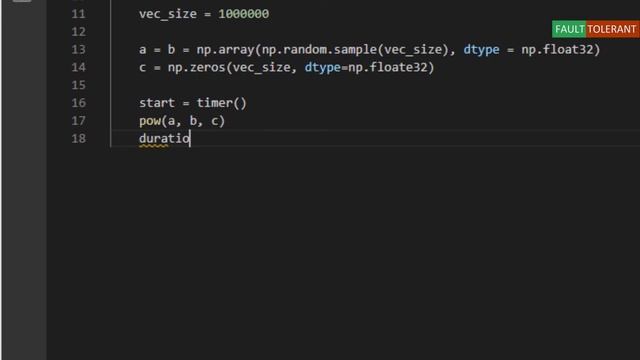Click line number 16 in the gutter

pos(78,103)
